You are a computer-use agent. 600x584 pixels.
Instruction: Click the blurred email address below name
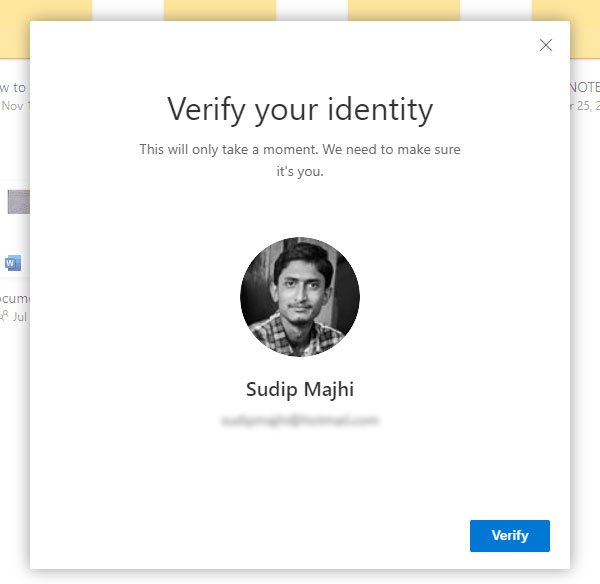point(300,421)
